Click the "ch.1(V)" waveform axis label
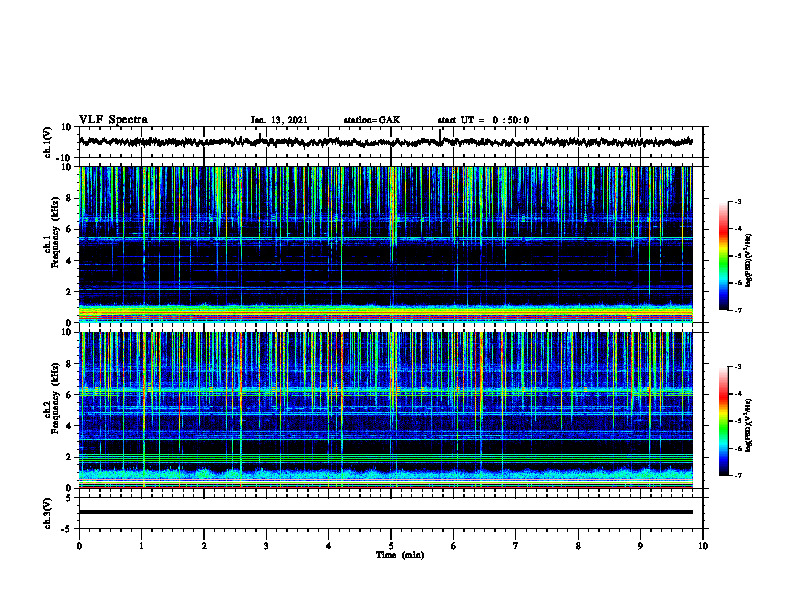The height and width of the screenshot is (612, 792). point(48,142)
